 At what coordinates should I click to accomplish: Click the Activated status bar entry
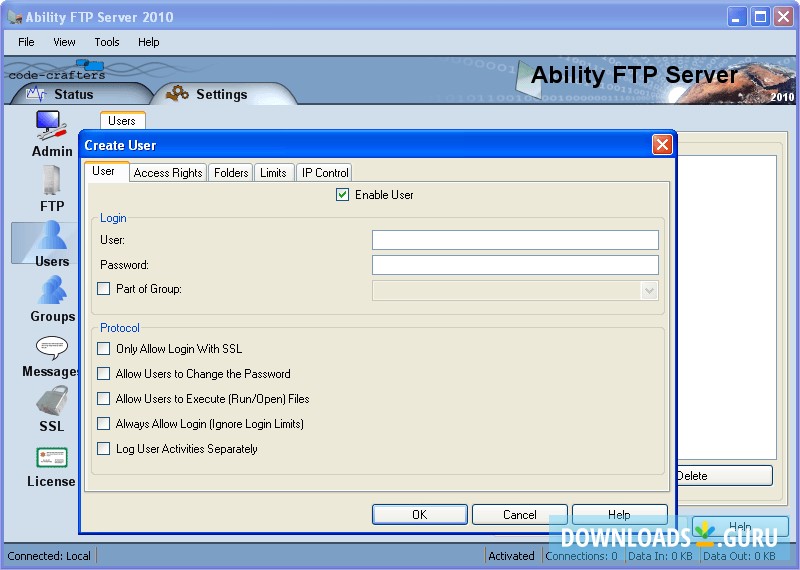pos(511,556)
